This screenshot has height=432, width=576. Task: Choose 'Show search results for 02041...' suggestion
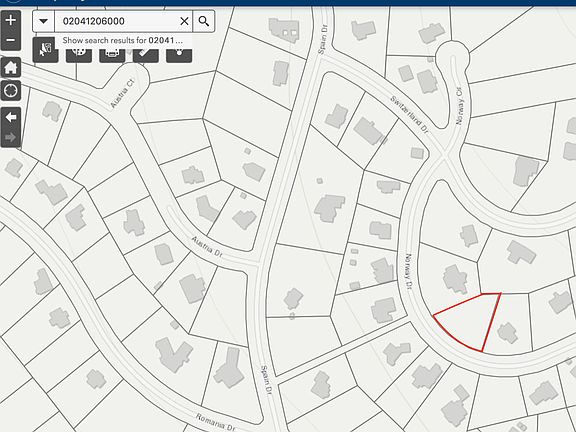coord(122,40)
